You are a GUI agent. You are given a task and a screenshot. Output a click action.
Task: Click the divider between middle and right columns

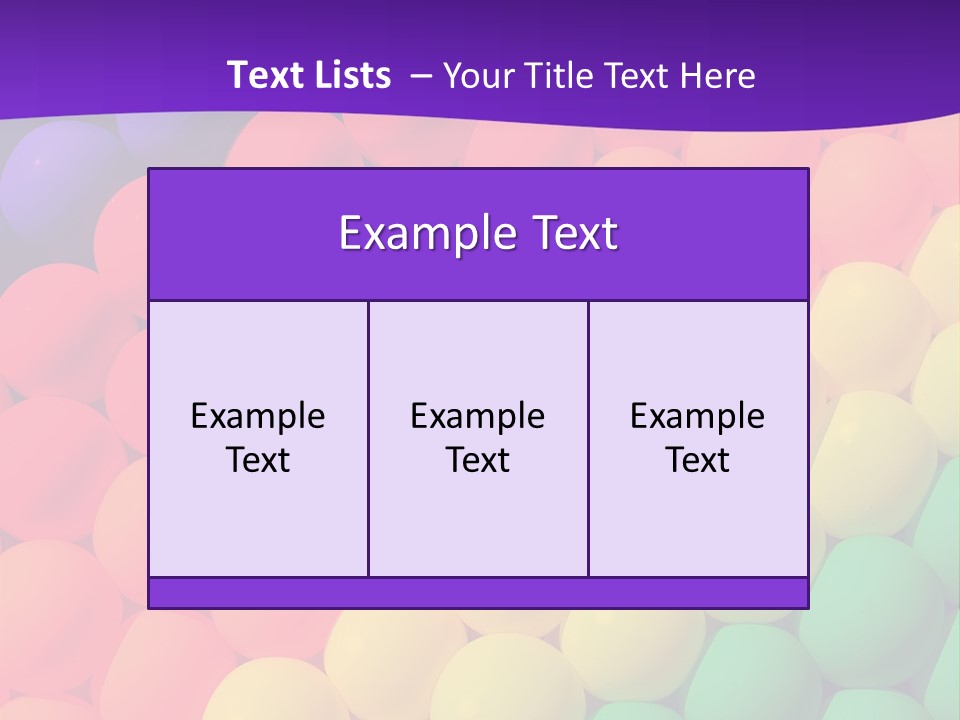coord(588,438)
